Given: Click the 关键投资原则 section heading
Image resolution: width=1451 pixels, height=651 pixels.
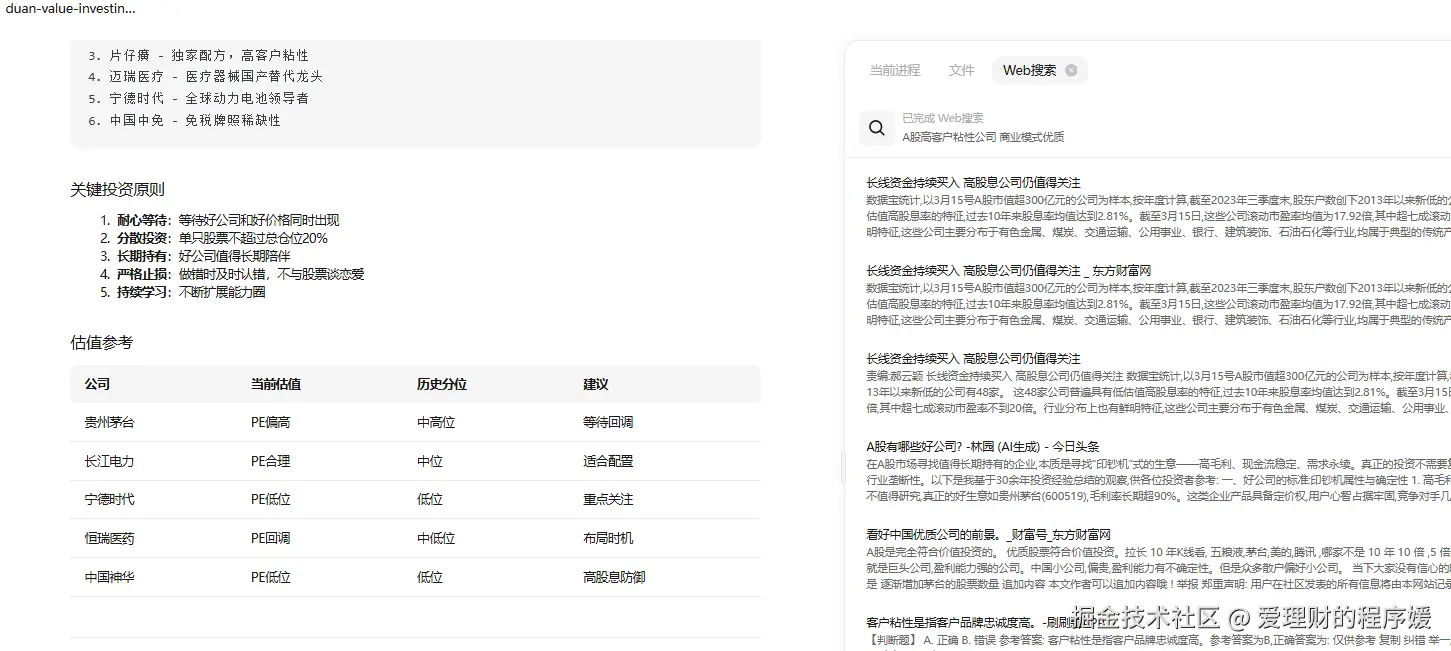Looking at the screenshot, I should coord(115,188).
